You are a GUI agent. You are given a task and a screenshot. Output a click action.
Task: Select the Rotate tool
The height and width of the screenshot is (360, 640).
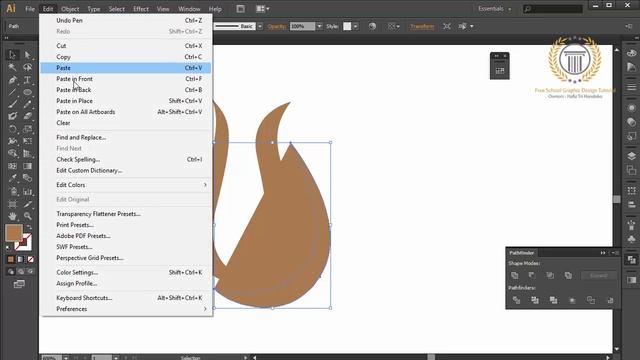[x=12, y=129]
